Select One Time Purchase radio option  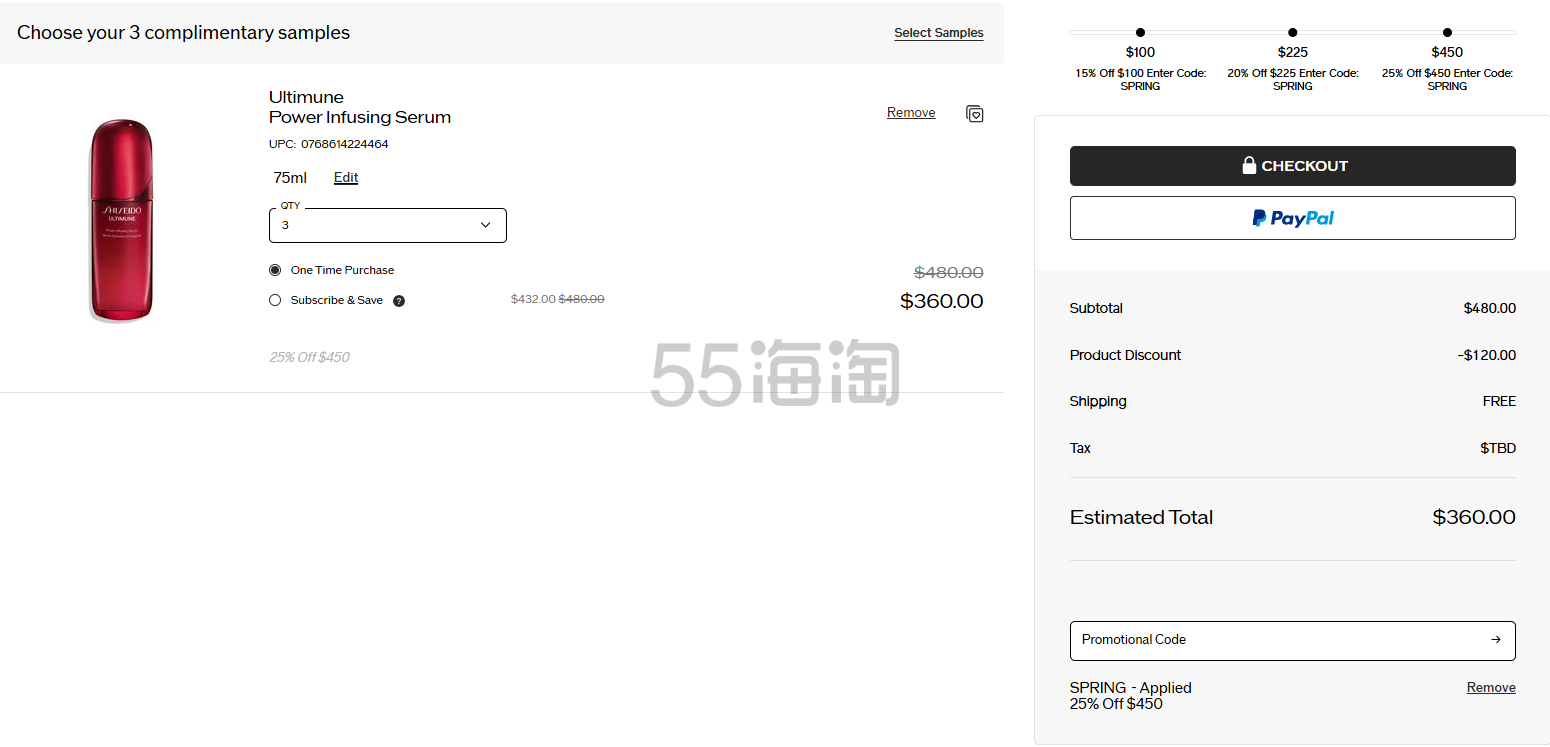click(x=275, y=270)
